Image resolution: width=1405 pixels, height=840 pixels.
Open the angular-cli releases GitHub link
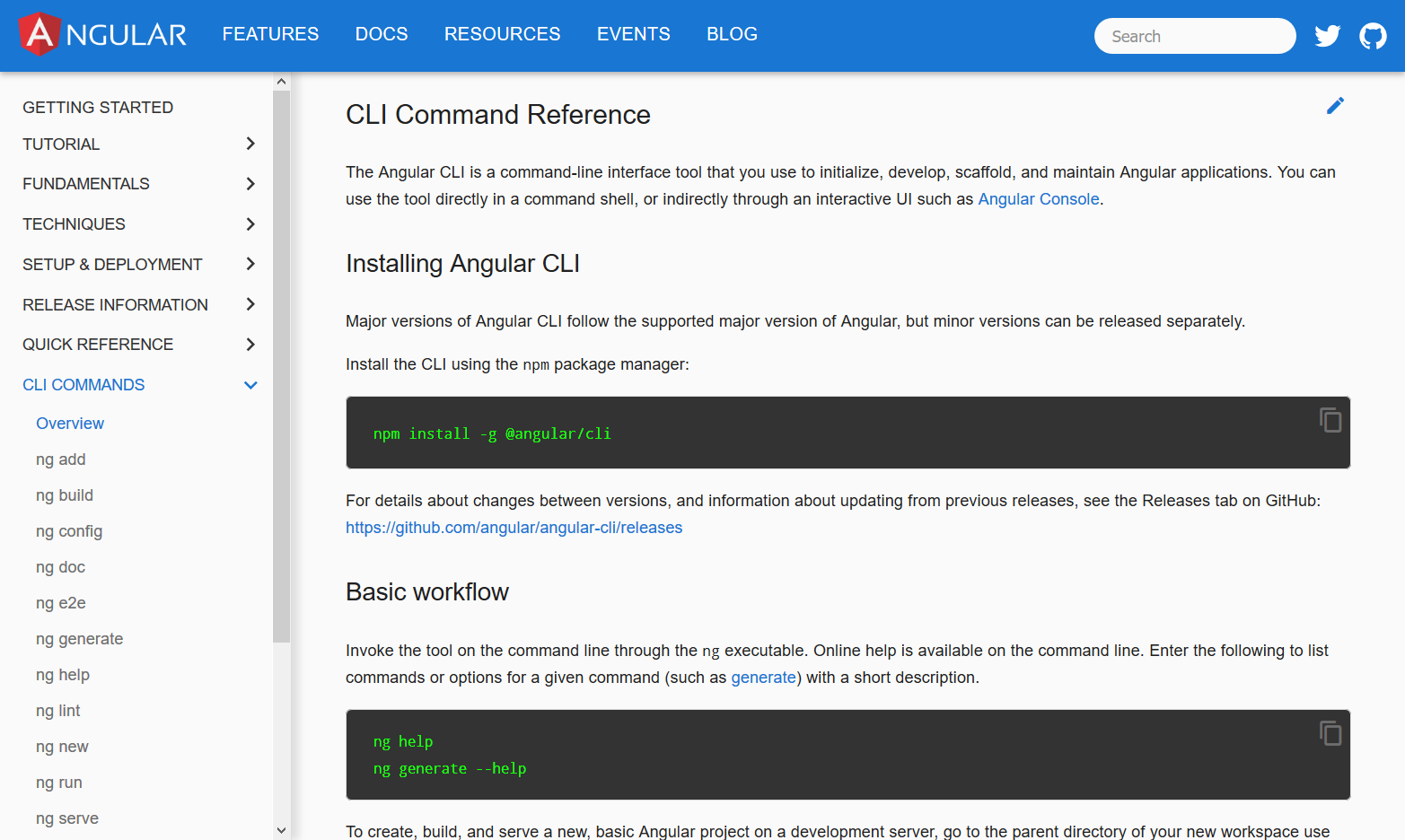(x=514, y=528)
